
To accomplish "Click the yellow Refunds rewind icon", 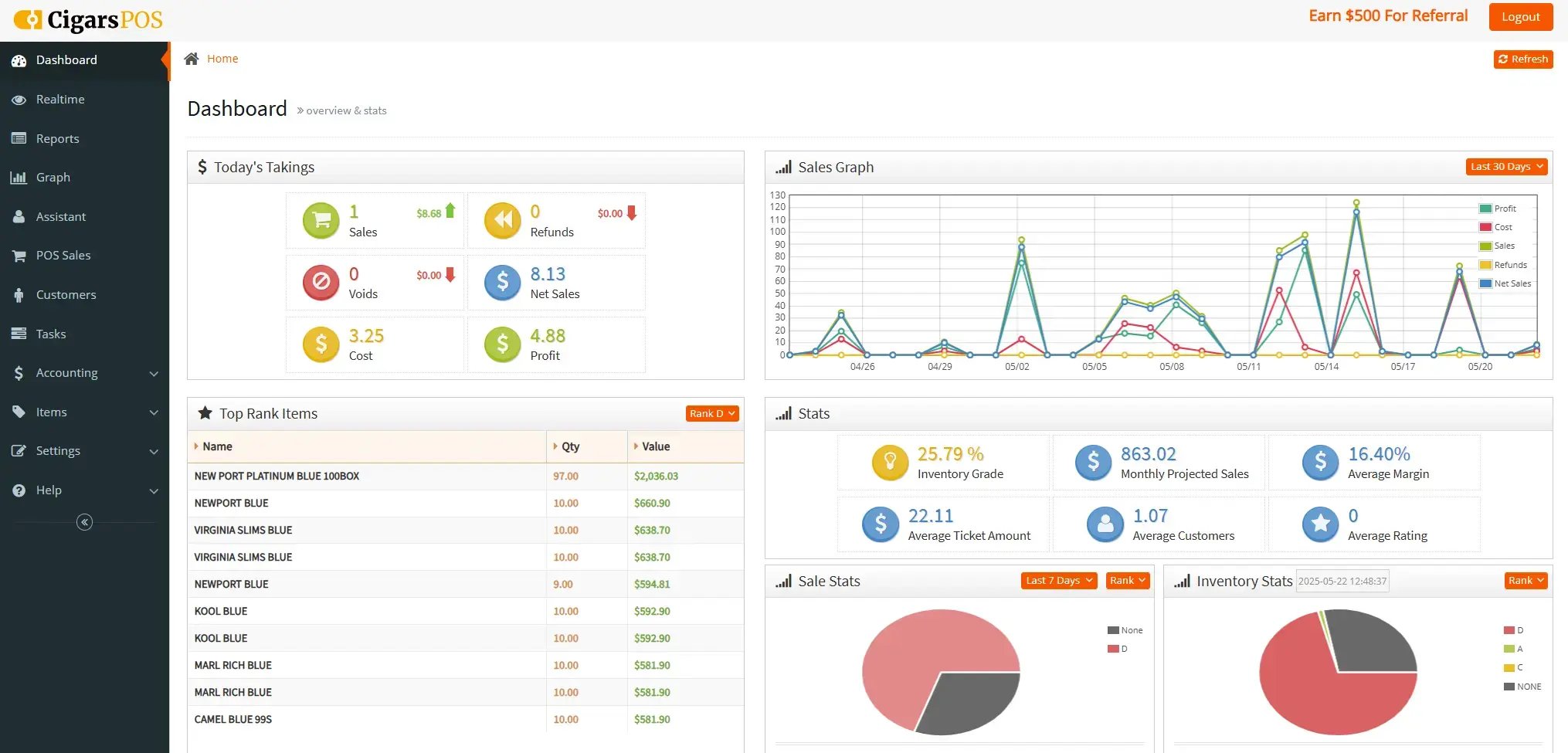I will [x=502, y=221].
